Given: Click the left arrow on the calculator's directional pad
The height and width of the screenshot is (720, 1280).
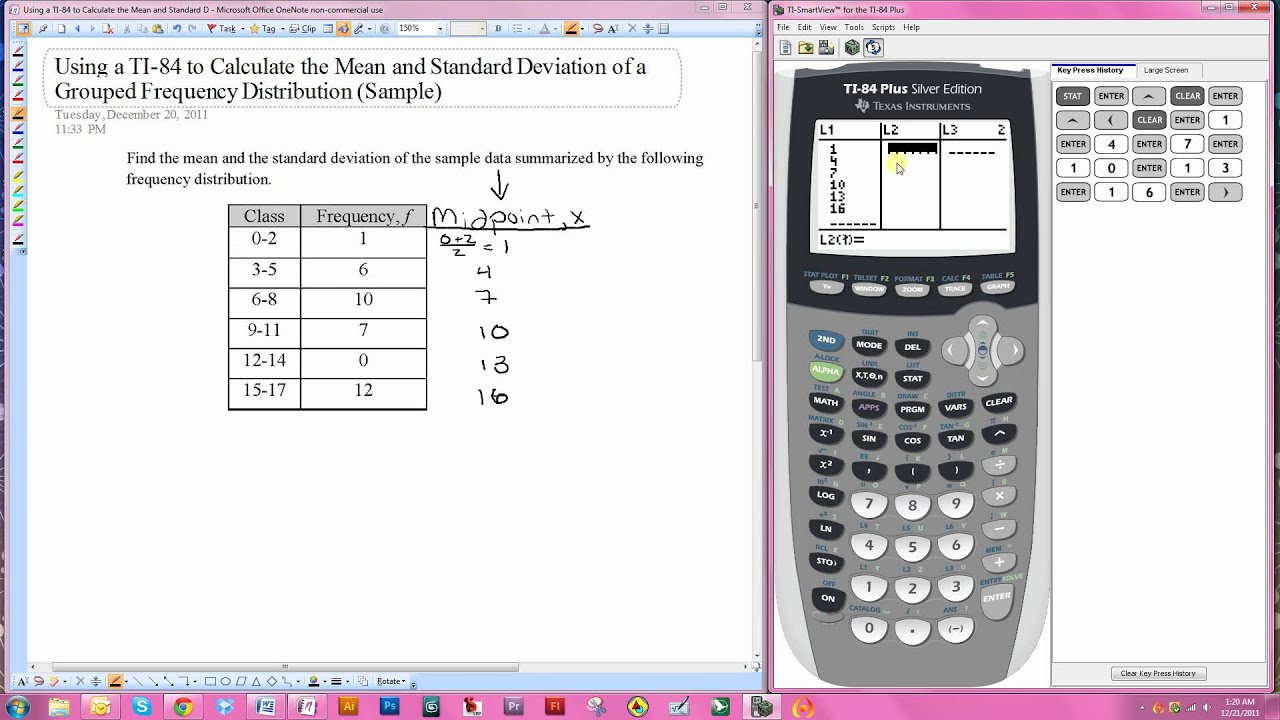Looking at the screenshot, I should 954,350.
